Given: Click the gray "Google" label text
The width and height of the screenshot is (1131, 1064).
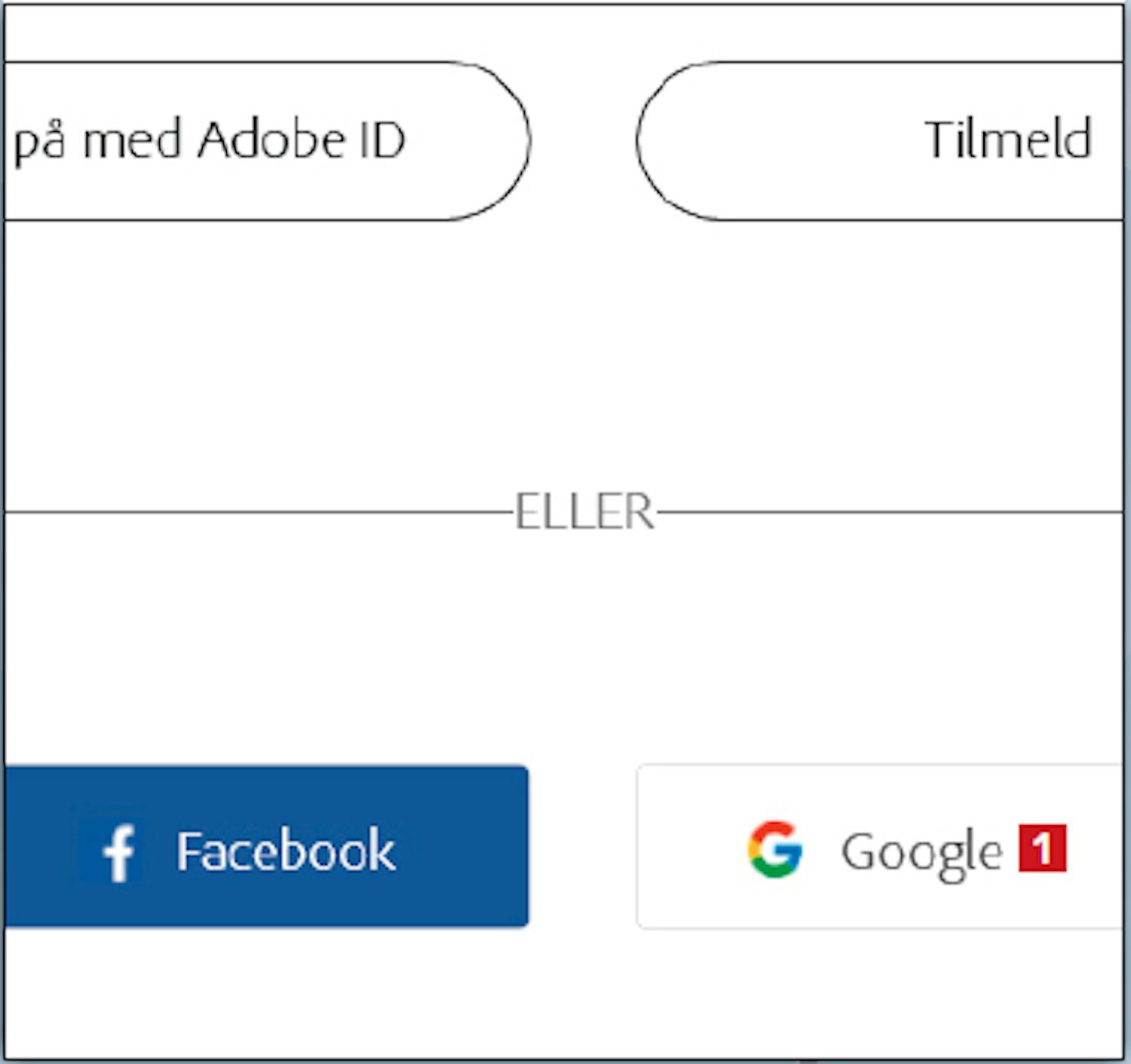Looking at the screenshot, I should click(x=921, y=852).
